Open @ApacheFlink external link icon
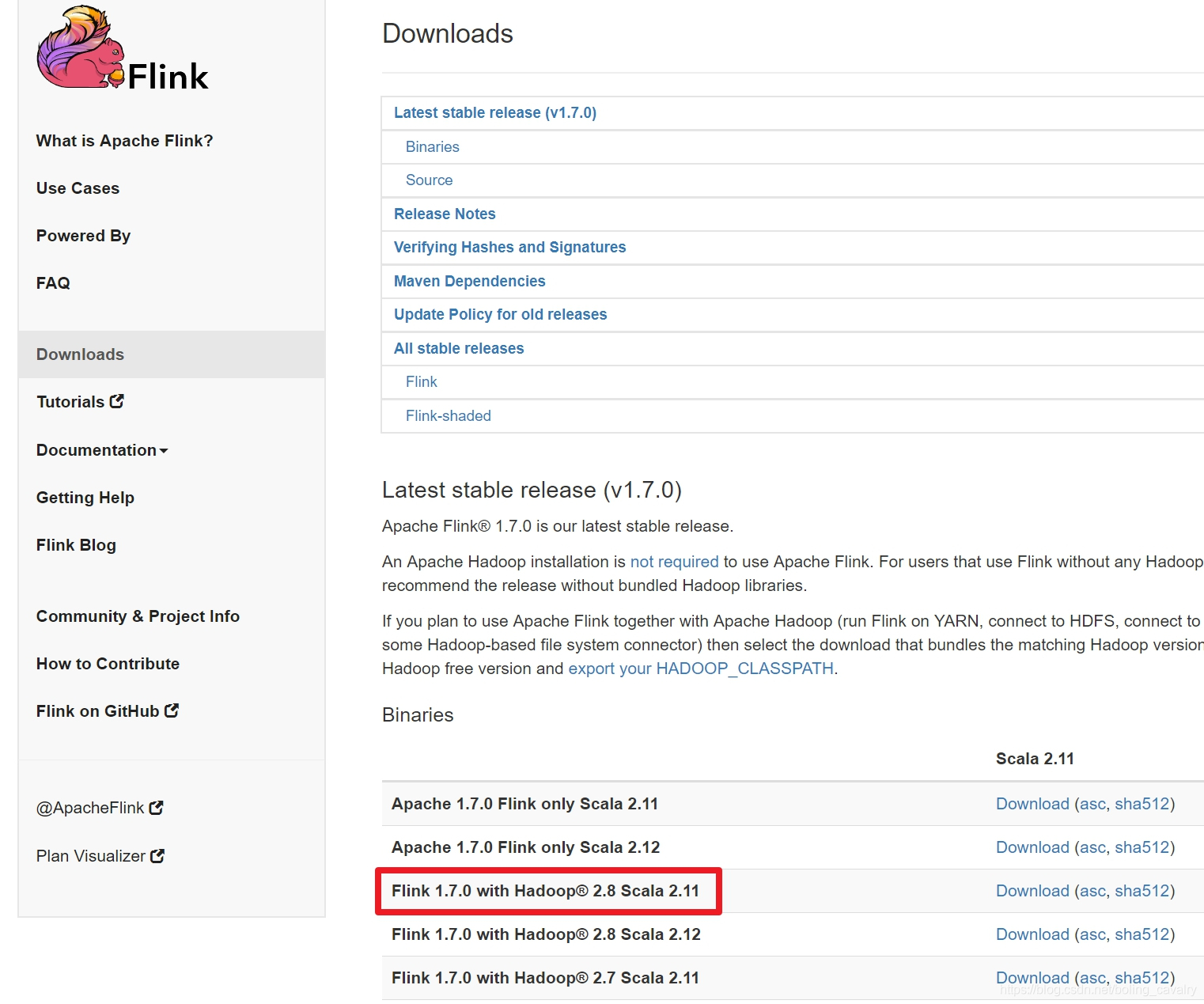Viewport: 1204px width, 1004px height. pyautogui.click(x=156, y=808)
